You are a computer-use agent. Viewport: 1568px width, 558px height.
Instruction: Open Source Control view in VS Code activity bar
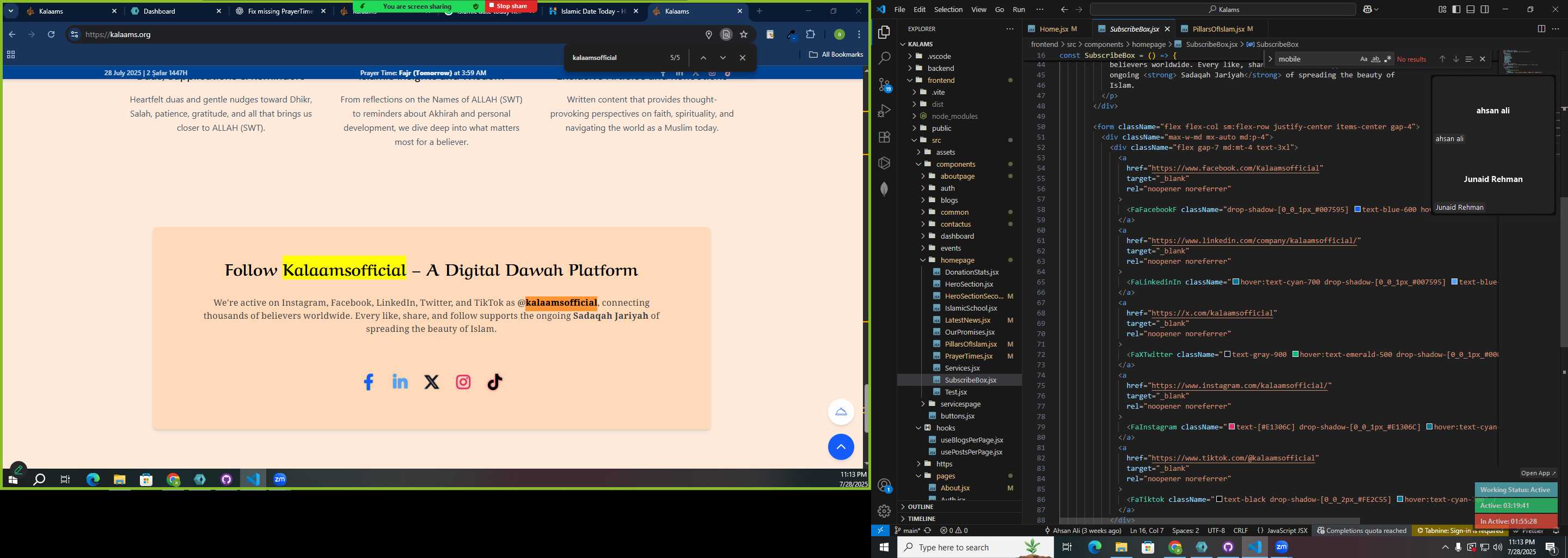coord(884,84)
